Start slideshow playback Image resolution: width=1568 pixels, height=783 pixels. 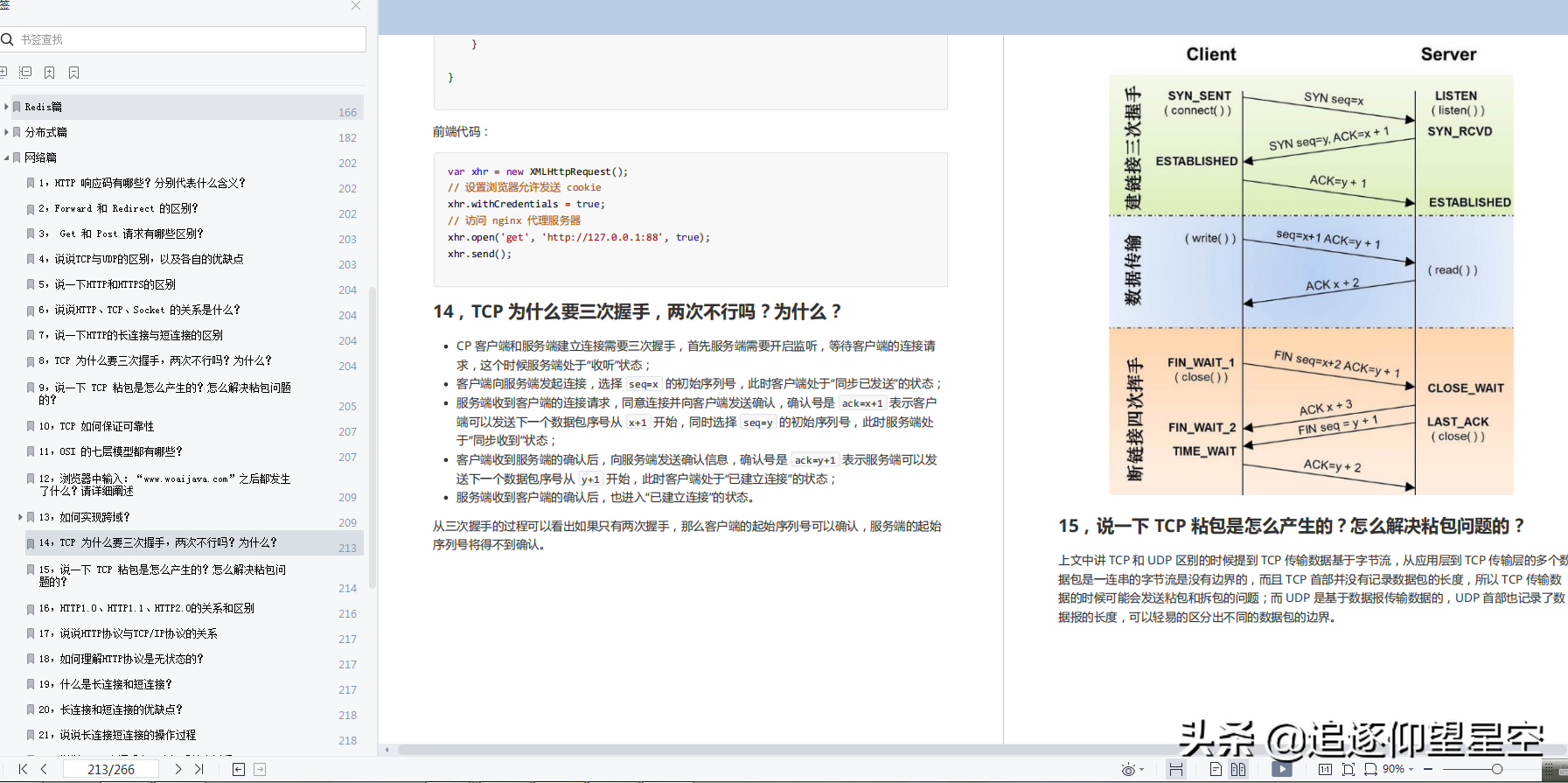coord(1282,769)
